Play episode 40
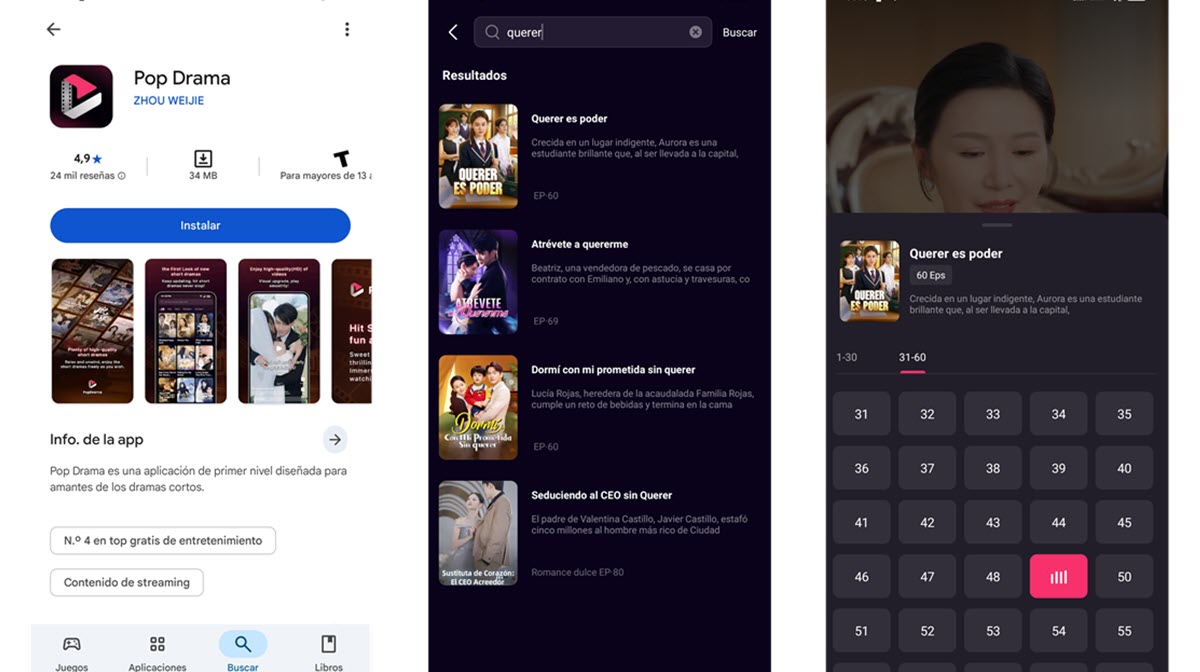The image size is (1200, 672). click(1124, 468)
